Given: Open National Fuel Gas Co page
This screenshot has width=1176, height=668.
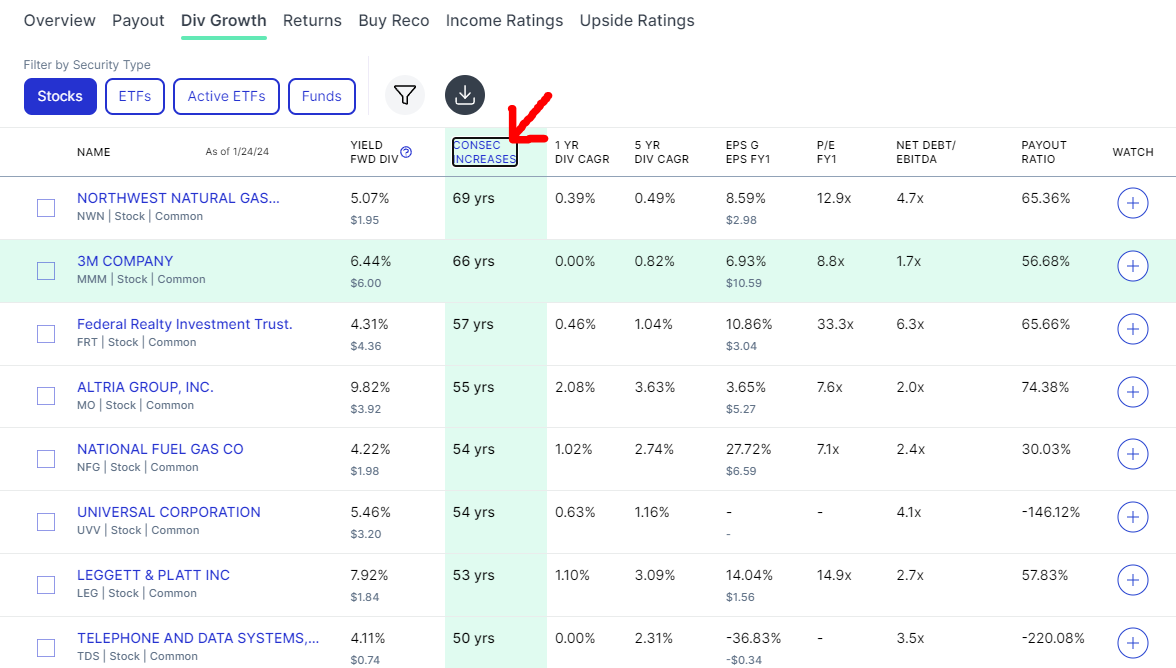Looking at the screenshot, I should 160,449.
